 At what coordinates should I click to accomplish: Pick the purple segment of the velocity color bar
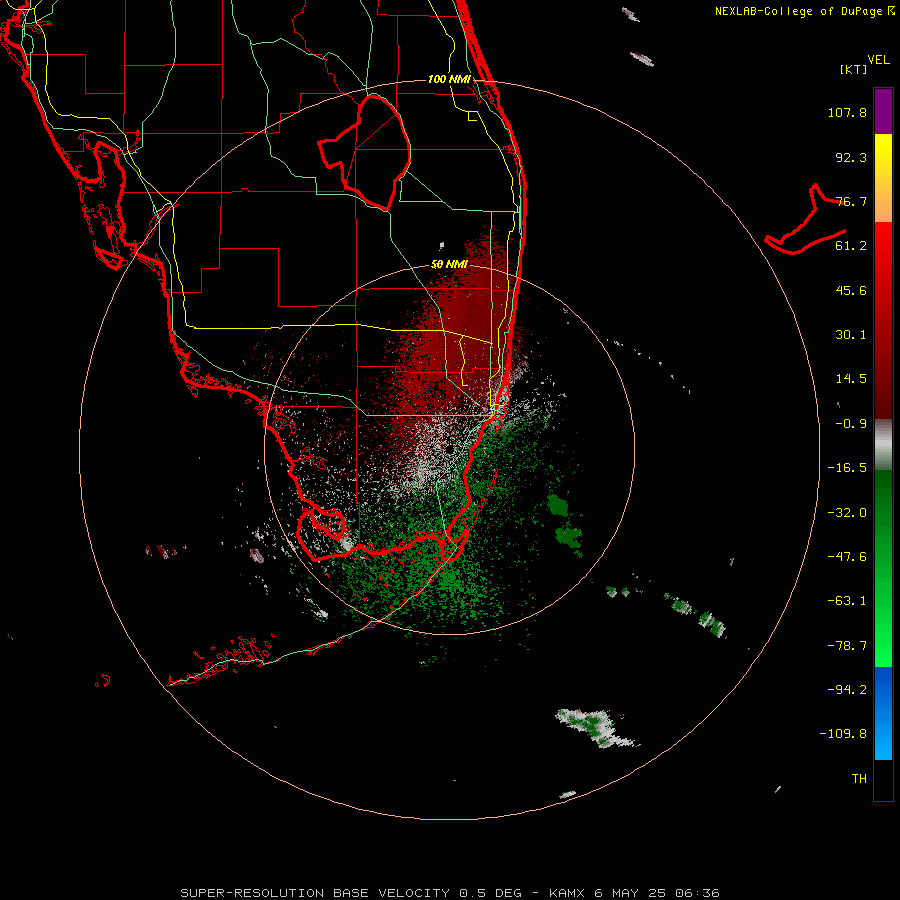tap(883, 111)
